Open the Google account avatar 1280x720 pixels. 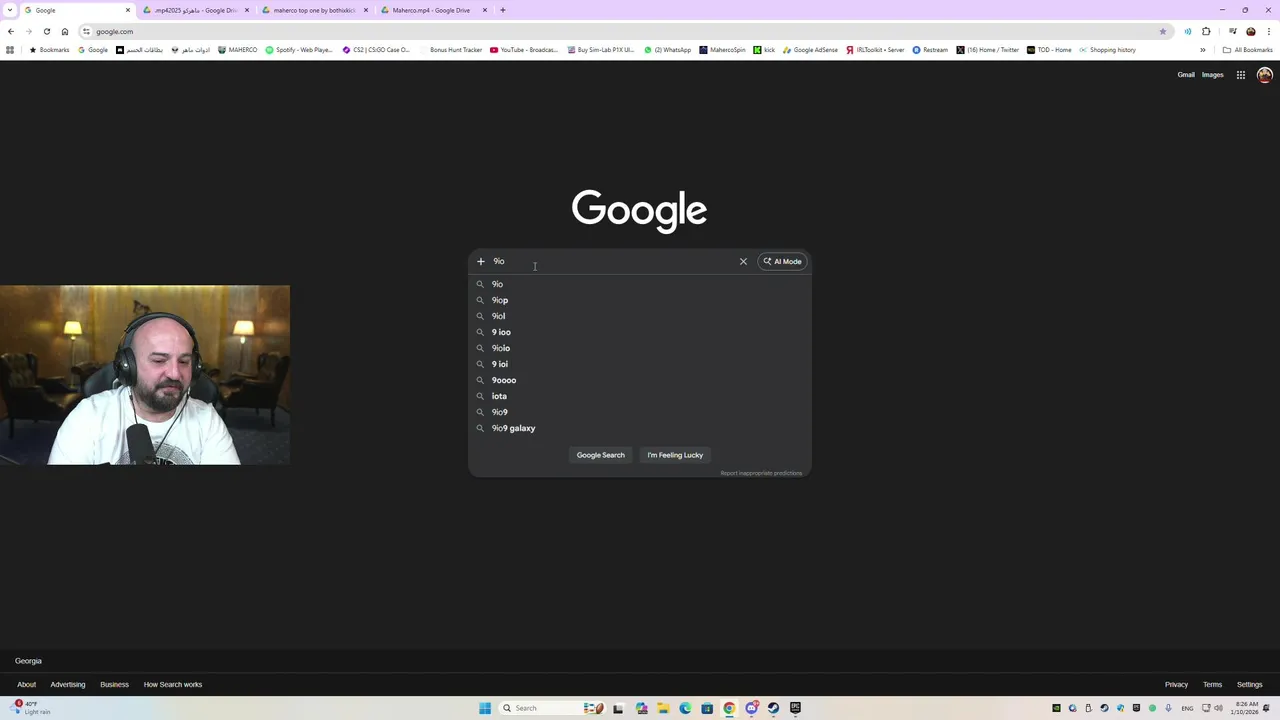tap(1264, 75)
